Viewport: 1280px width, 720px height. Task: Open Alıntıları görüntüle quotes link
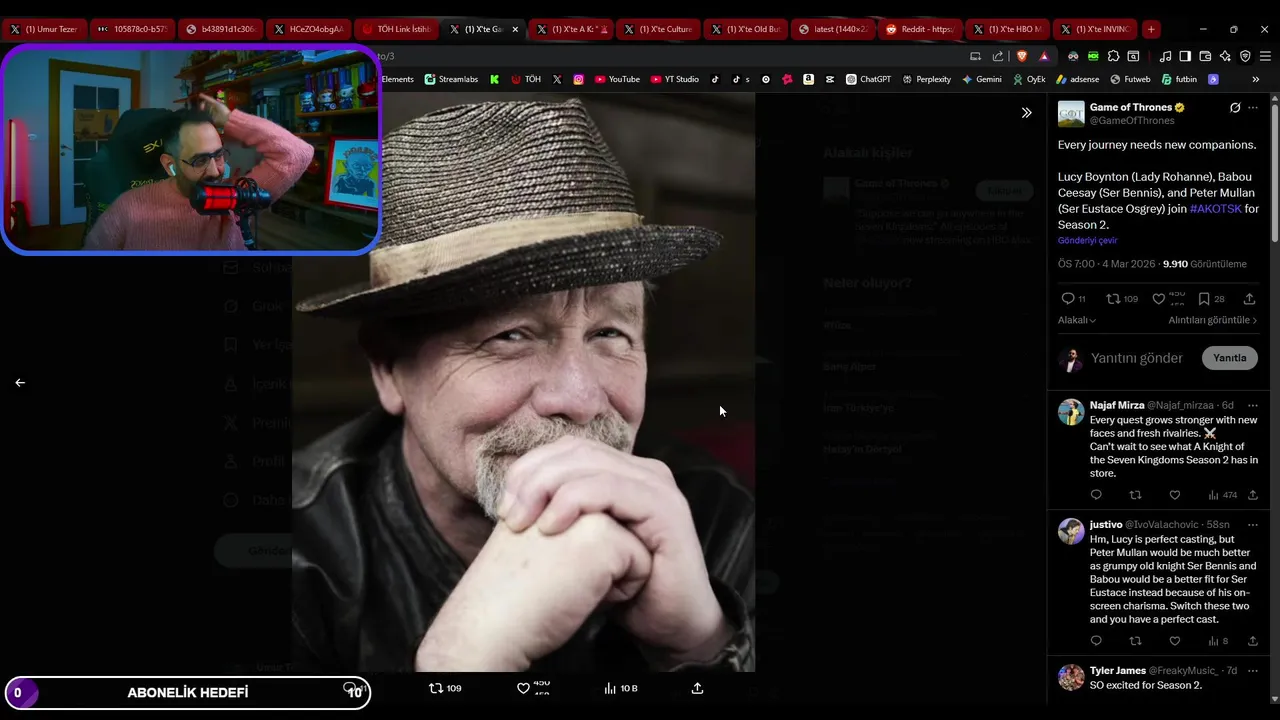(x=1213, y=320)
